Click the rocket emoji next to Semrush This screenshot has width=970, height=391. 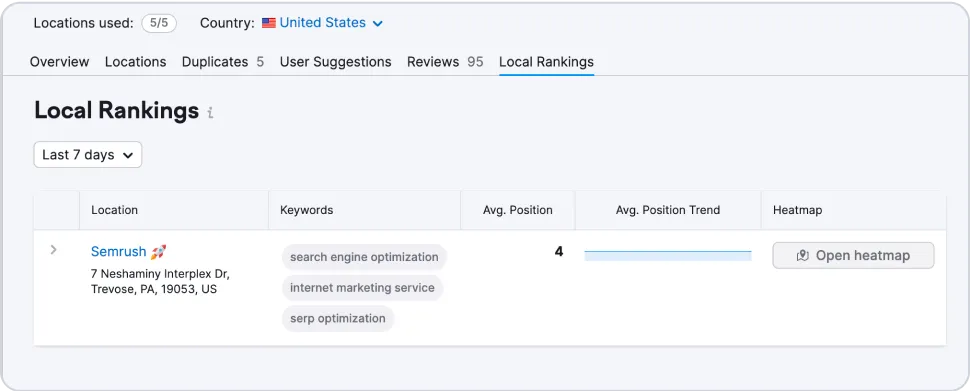(158, 252)
